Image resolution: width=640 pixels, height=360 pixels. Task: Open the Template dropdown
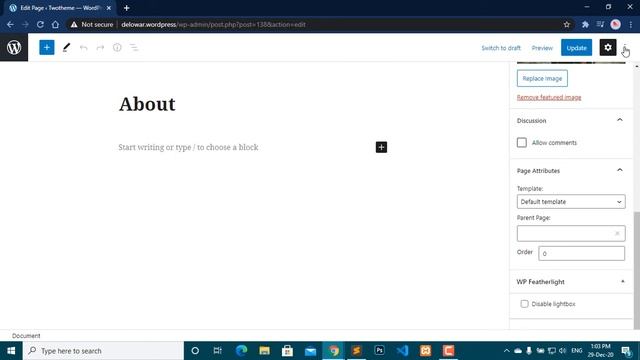(x=571, y=202)
